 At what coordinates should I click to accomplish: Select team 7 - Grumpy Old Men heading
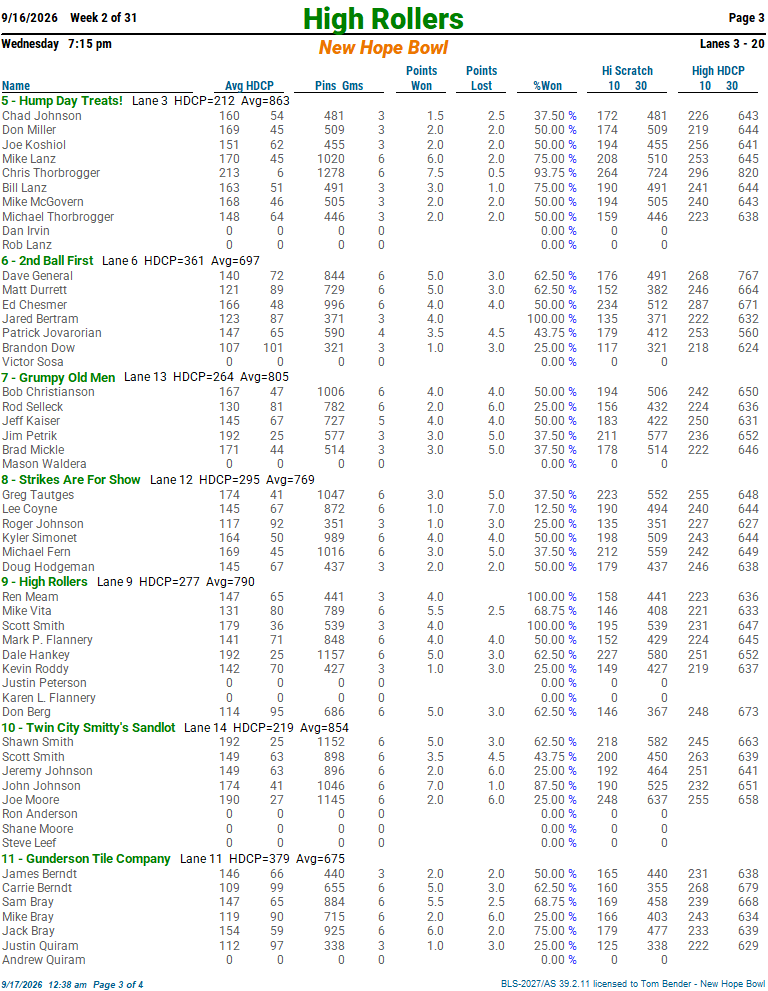[x=58, y=377]
